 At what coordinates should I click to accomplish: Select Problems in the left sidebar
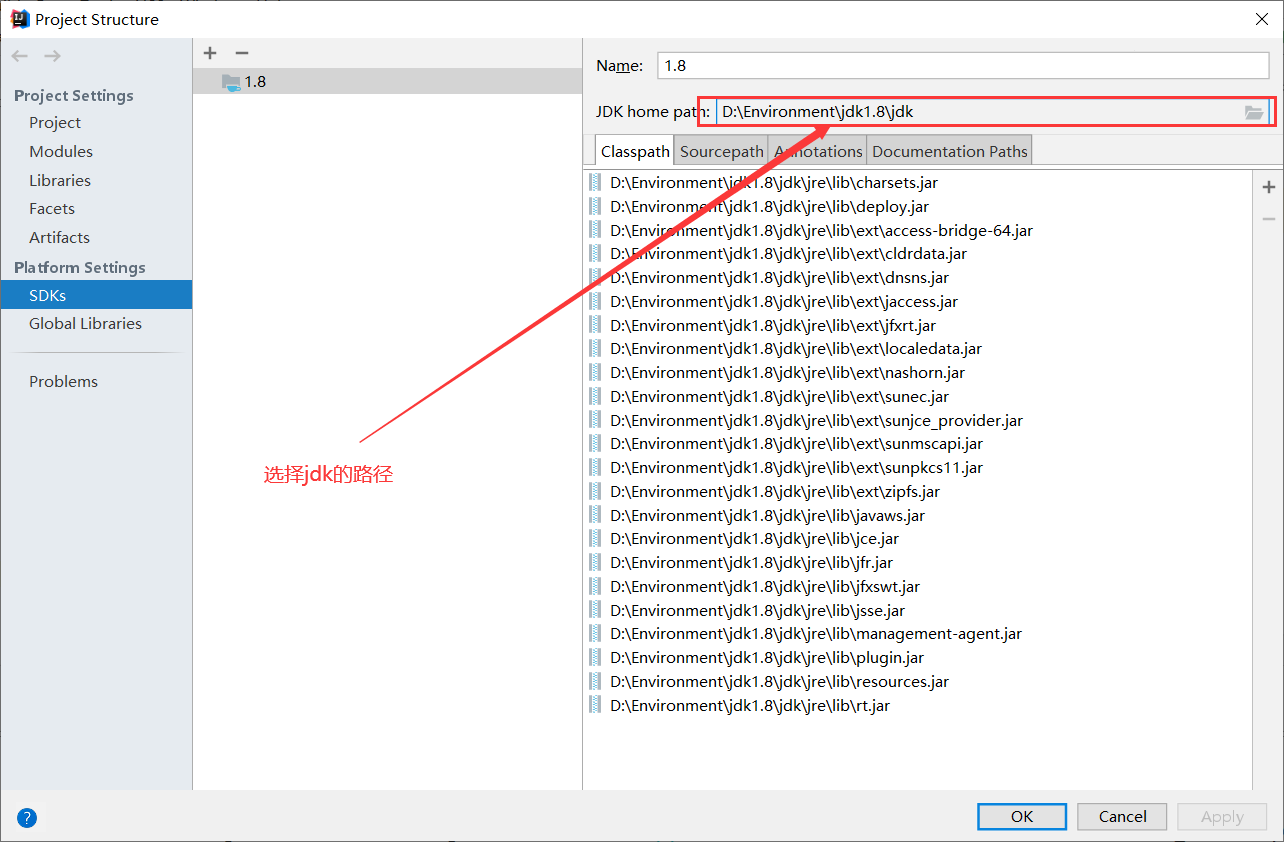pos(63,381)
